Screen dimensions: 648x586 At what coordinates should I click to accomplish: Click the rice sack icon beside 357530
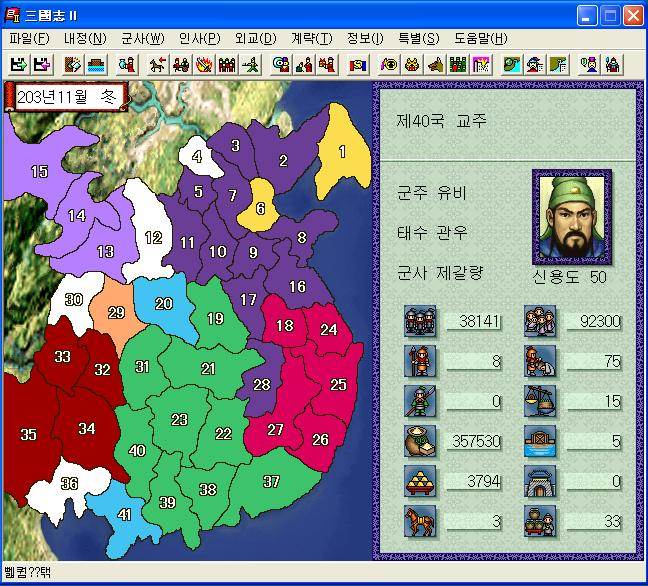point(420,441)
